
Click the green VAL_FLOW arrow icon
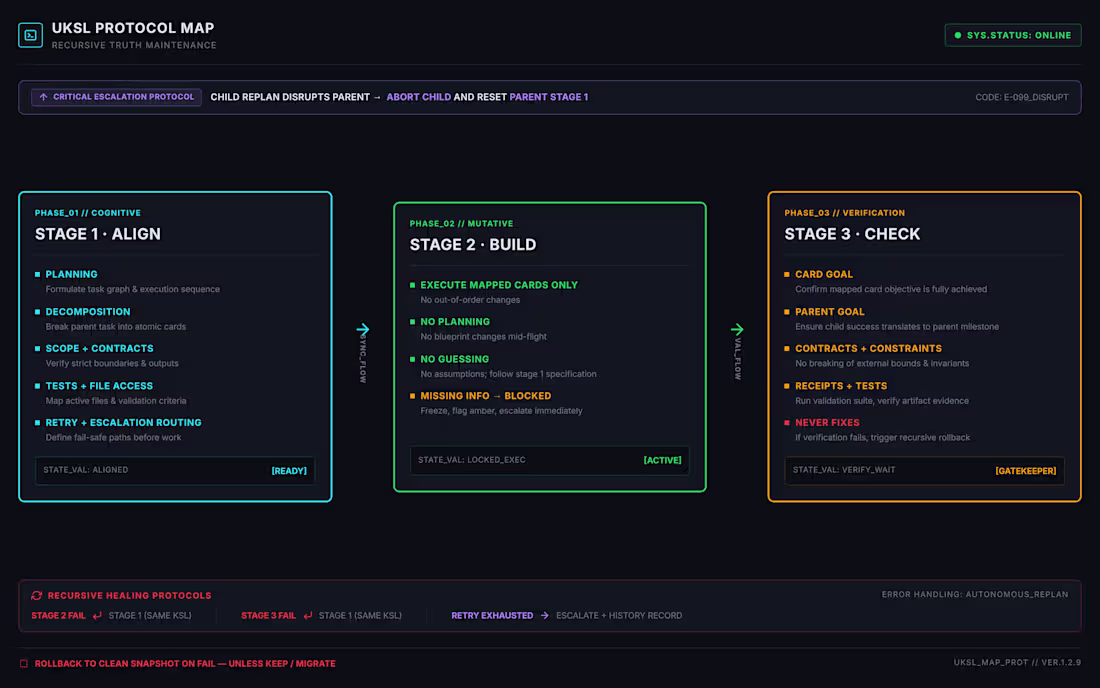[737, 329]
